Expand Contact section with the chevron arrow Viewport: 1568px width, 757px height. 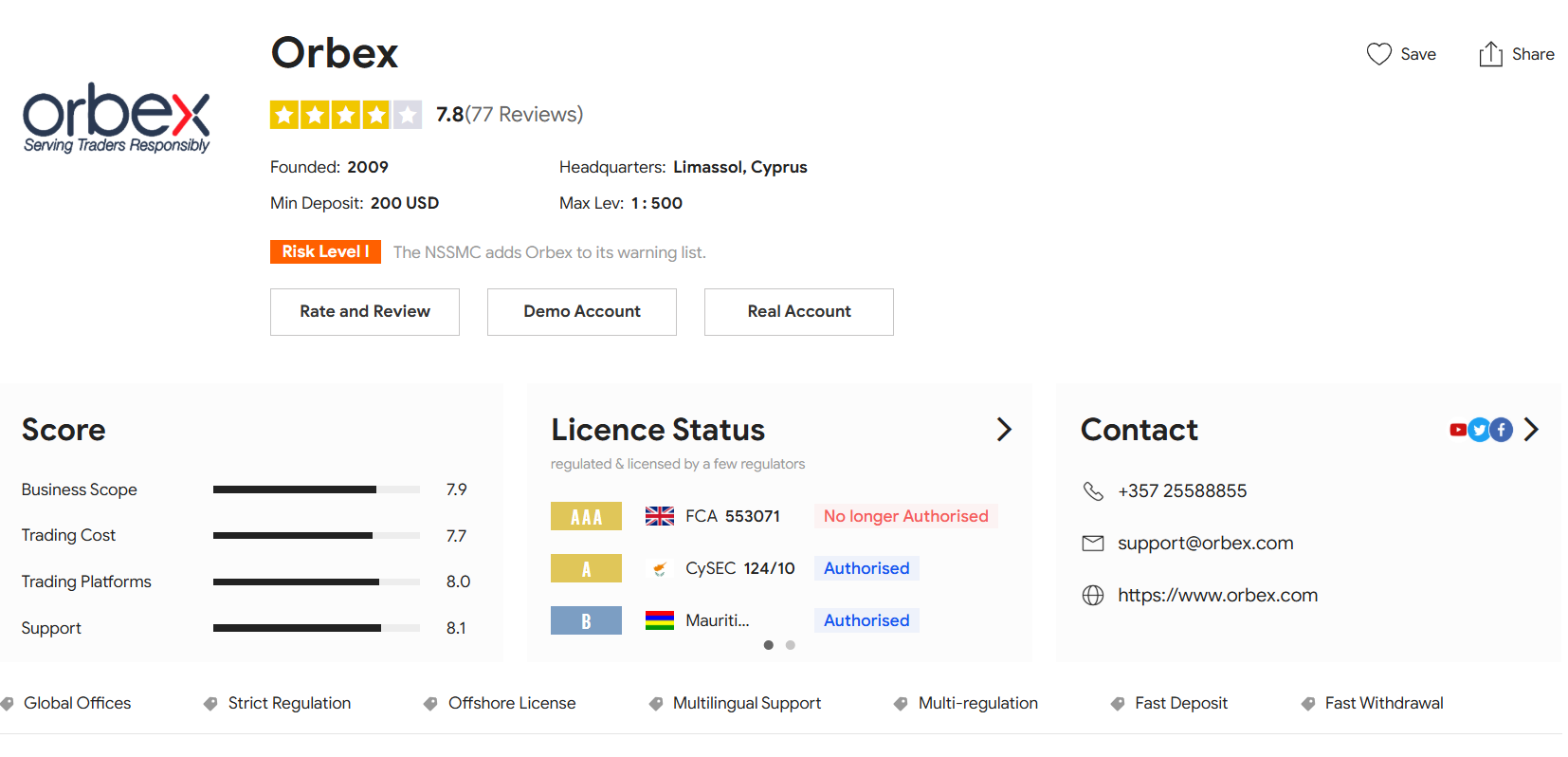pos(1531,430)
